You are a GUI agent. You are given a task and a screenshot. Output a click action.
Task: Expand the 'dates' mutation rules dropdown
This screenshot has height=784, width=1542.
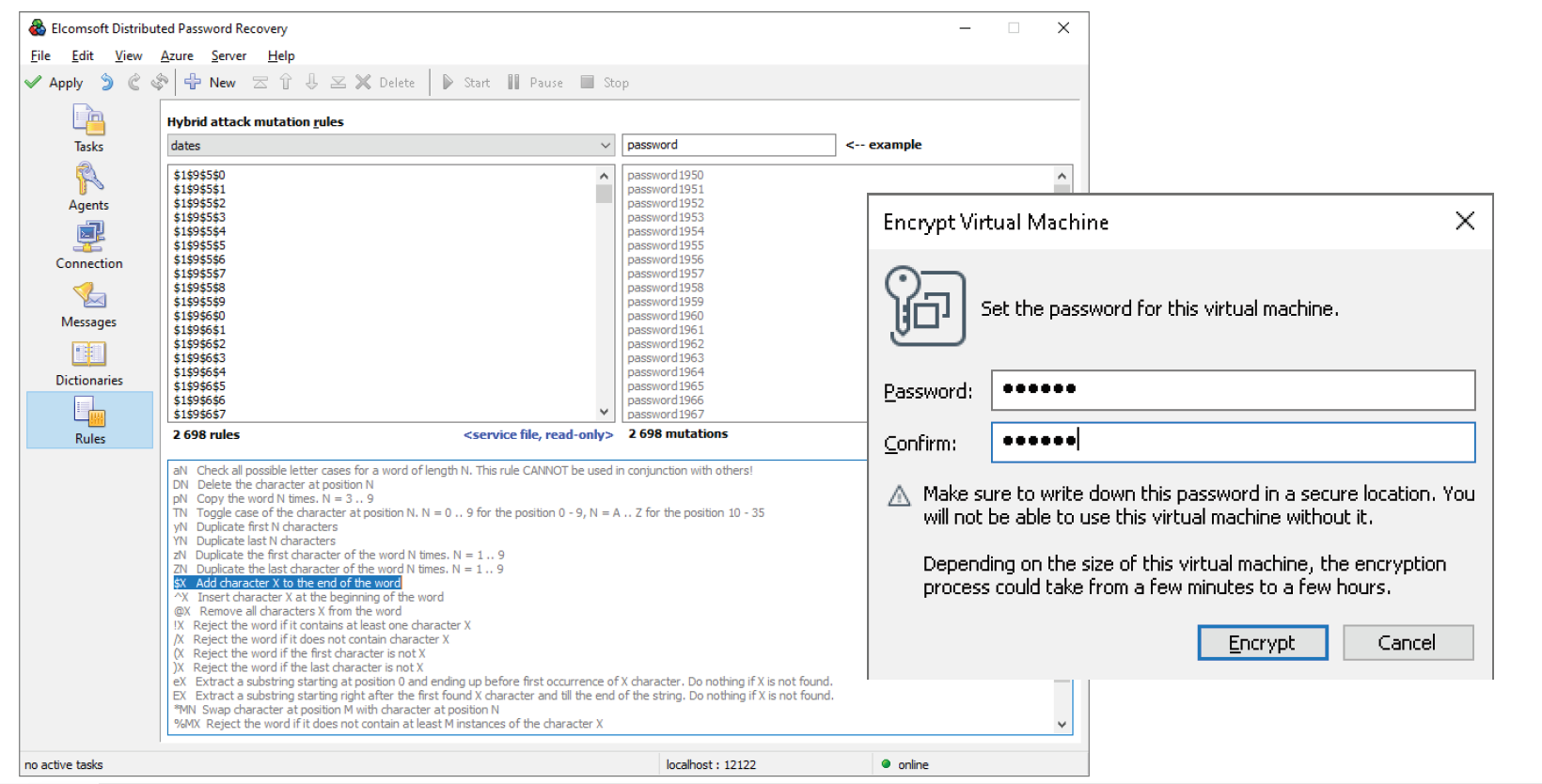pyautogui.click(x=605, y=146)
